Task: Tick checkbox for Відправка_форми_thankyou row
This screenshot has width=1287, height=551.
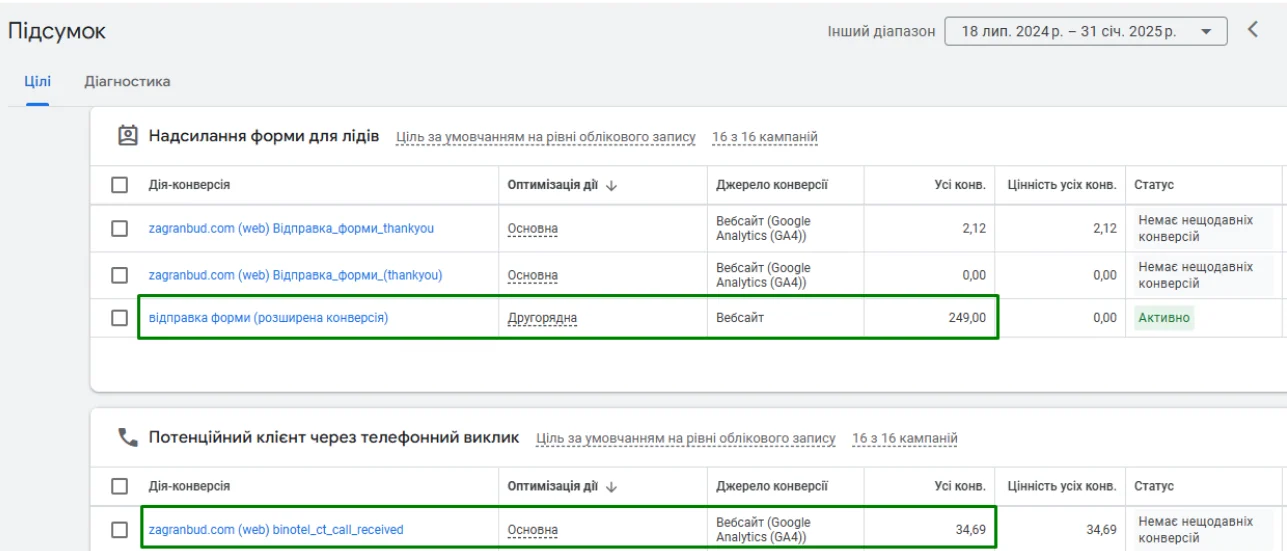Action: [x=120, y=228]
